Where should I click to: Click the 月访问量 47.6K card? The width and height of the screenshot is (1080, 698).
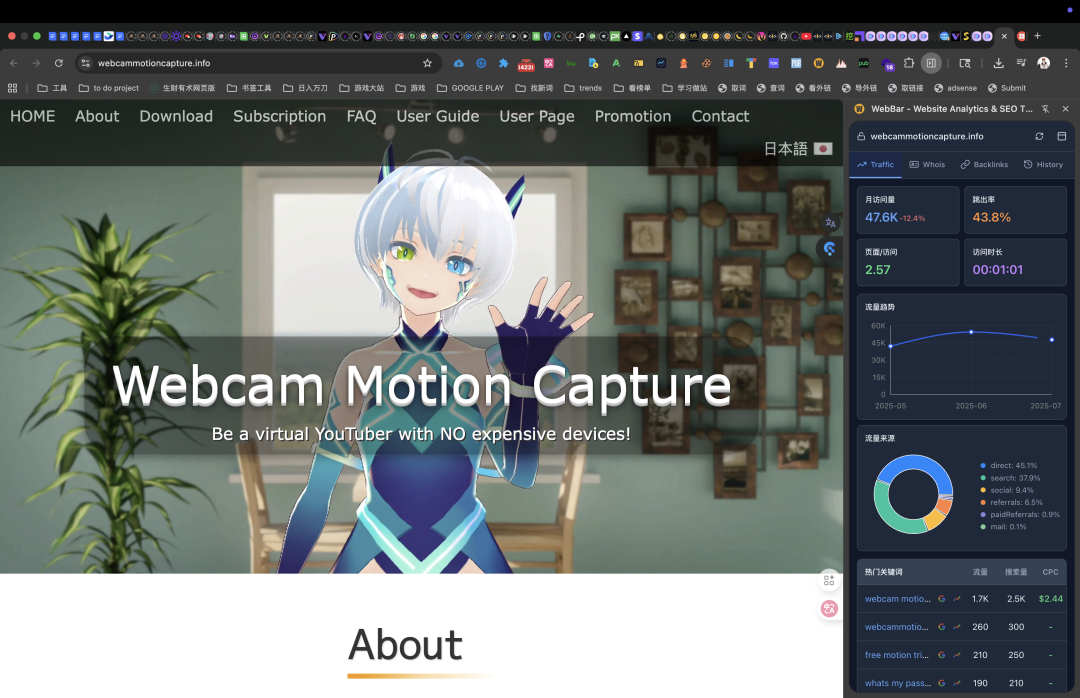tap(907, 210)
